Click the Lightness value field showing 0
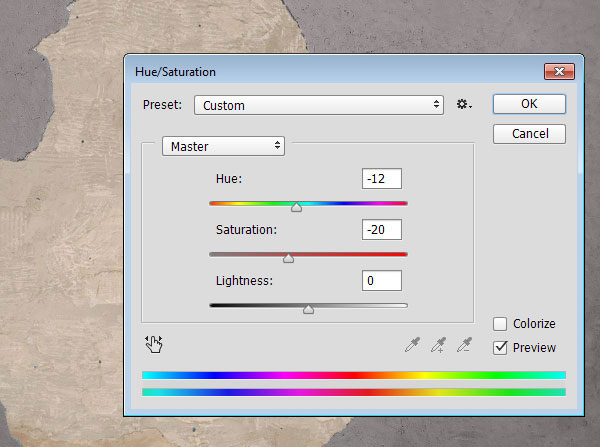This screenshot has width=600, height=447. 382,281
